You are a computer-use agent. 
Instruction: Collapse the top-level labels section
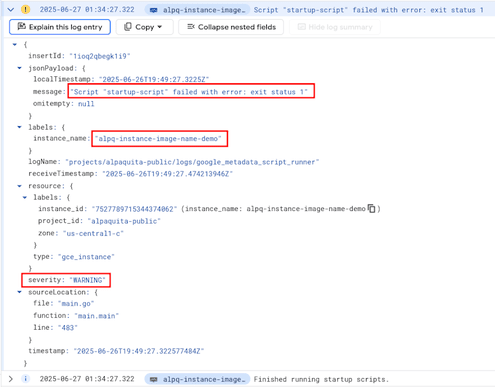coord(20,127)
